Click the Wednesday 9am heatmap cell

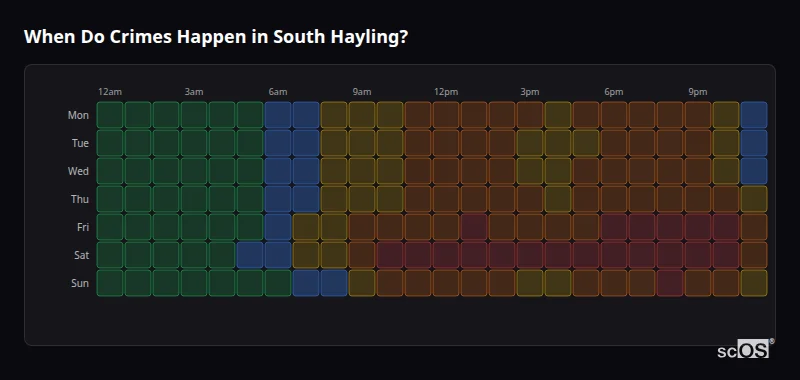click(362, 171)
